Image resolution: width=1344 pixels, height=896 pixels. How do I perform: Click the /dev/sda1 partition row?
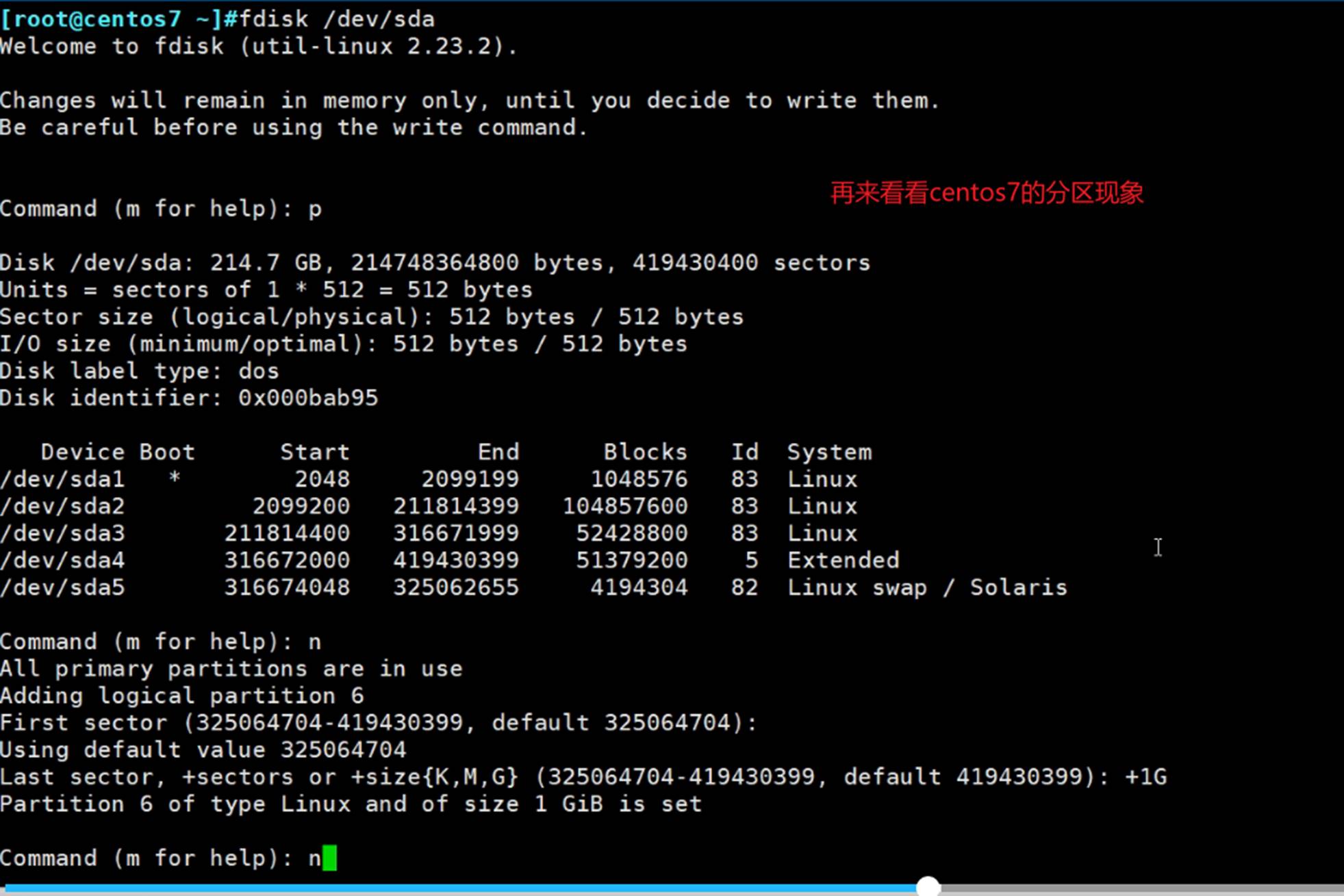tap(63, 479)
